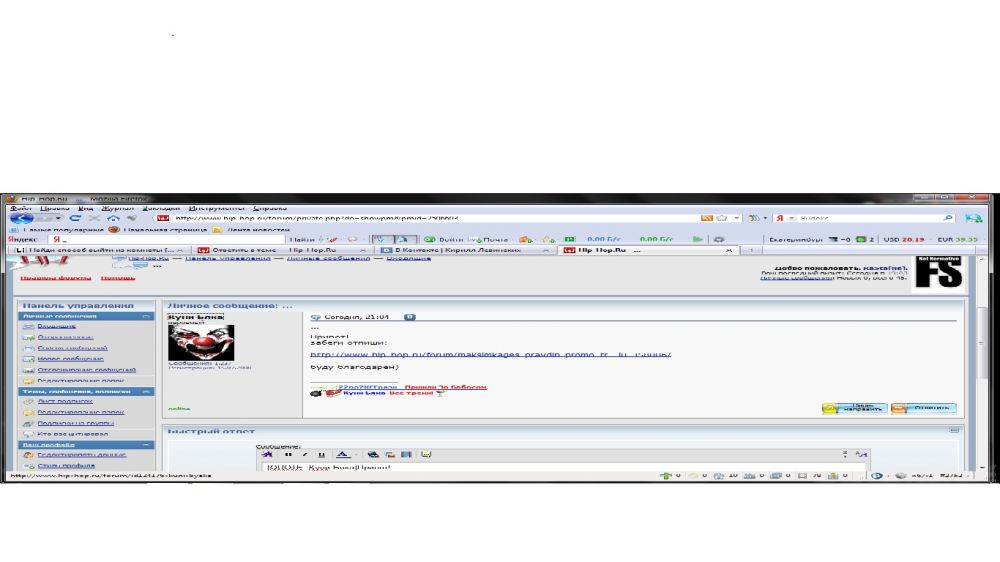Click the clown avatar of the sender
This screenshot has height=562, width=1000.
(x=201, y=343)
